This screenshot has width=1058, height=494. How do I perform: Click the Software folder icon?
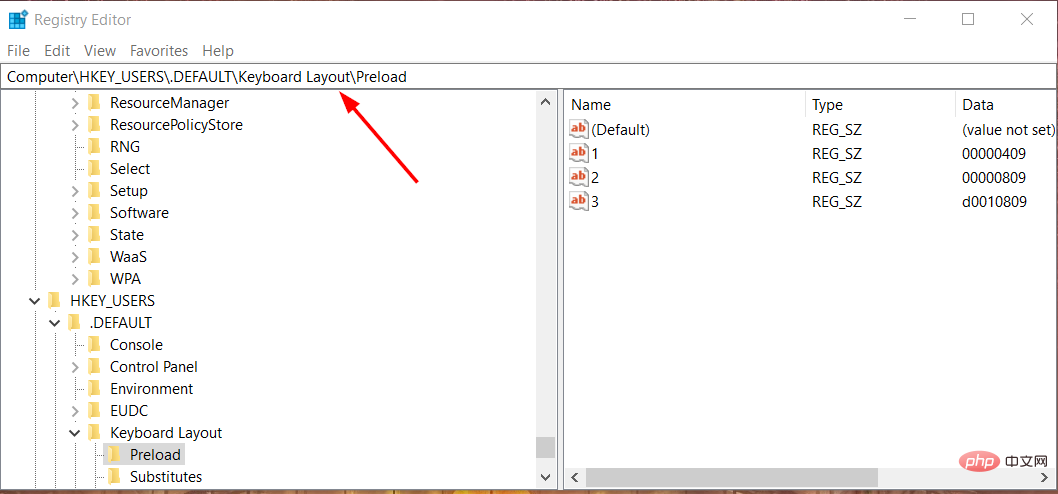(95, 213)
